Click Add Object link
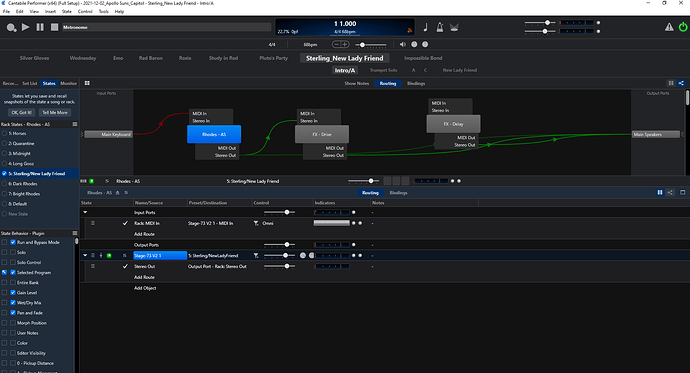 [x=145, y=288]
